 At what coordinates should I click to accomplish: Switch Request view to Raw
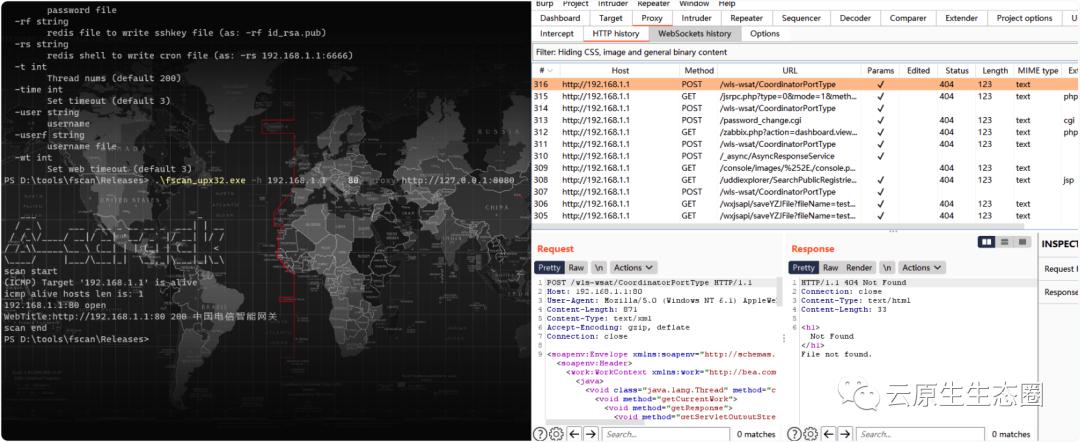click(576, 268)
